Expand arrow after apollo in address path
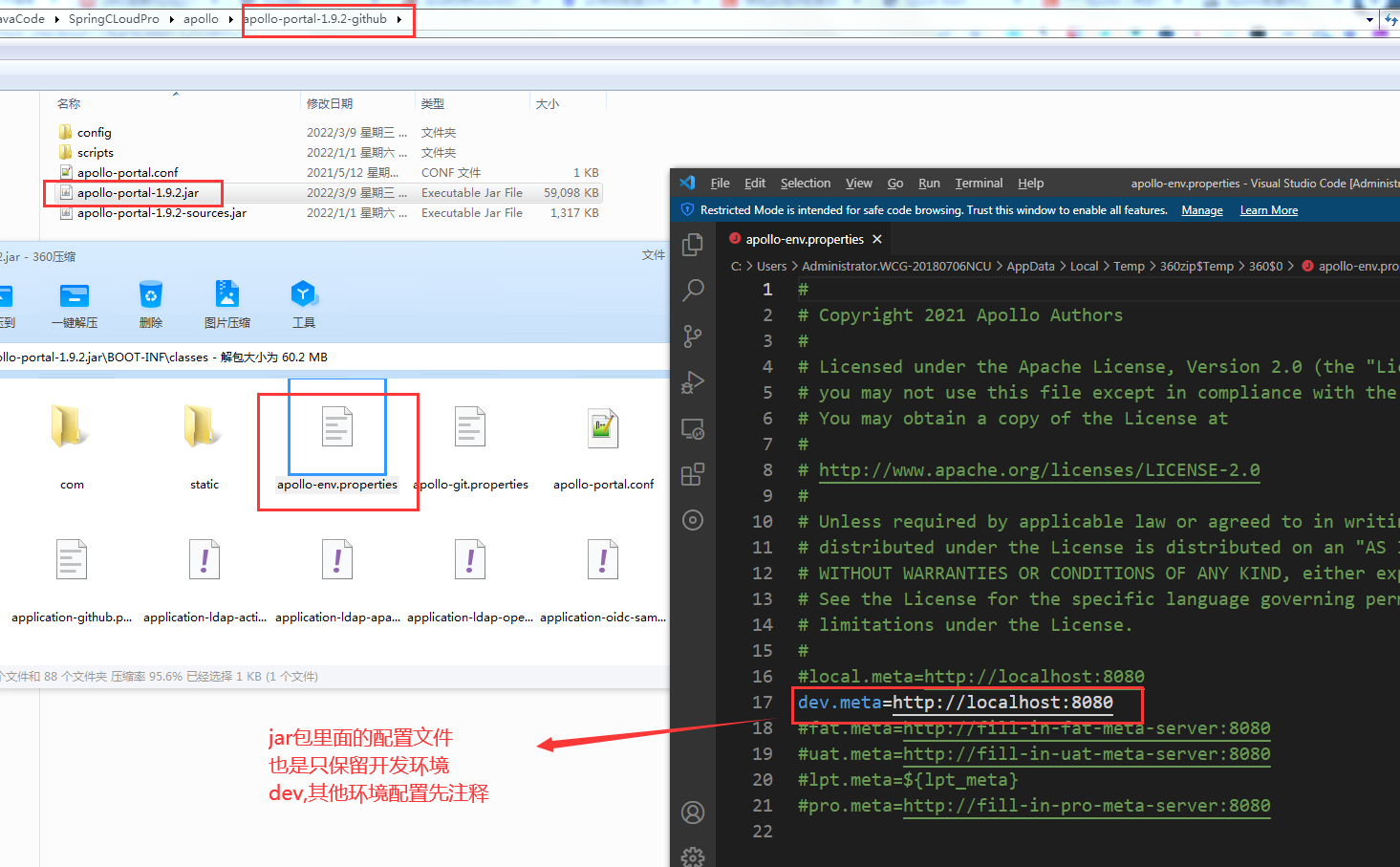This screenshot has width=1400, height=867. pyautogui.click(x=230, y=19)
